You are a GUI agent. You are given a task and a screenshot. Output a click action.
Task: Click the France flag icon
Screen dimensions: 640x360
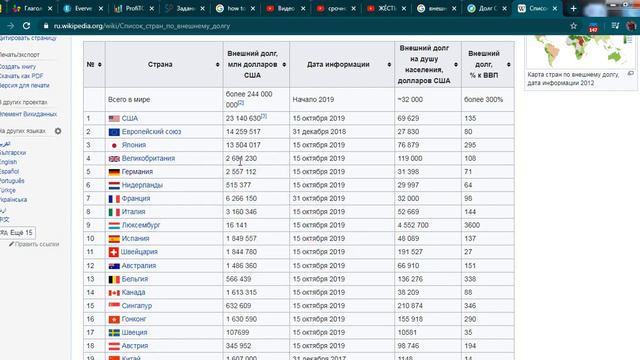click(114, 199)
